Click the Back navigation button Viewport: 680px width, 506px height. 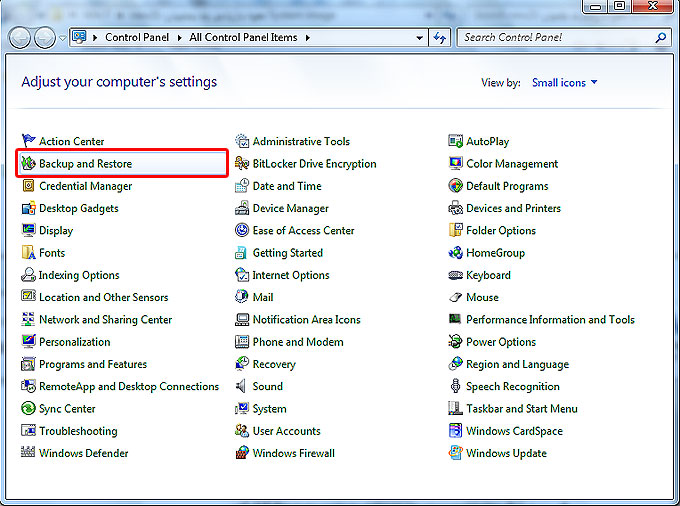pos(20,38)
